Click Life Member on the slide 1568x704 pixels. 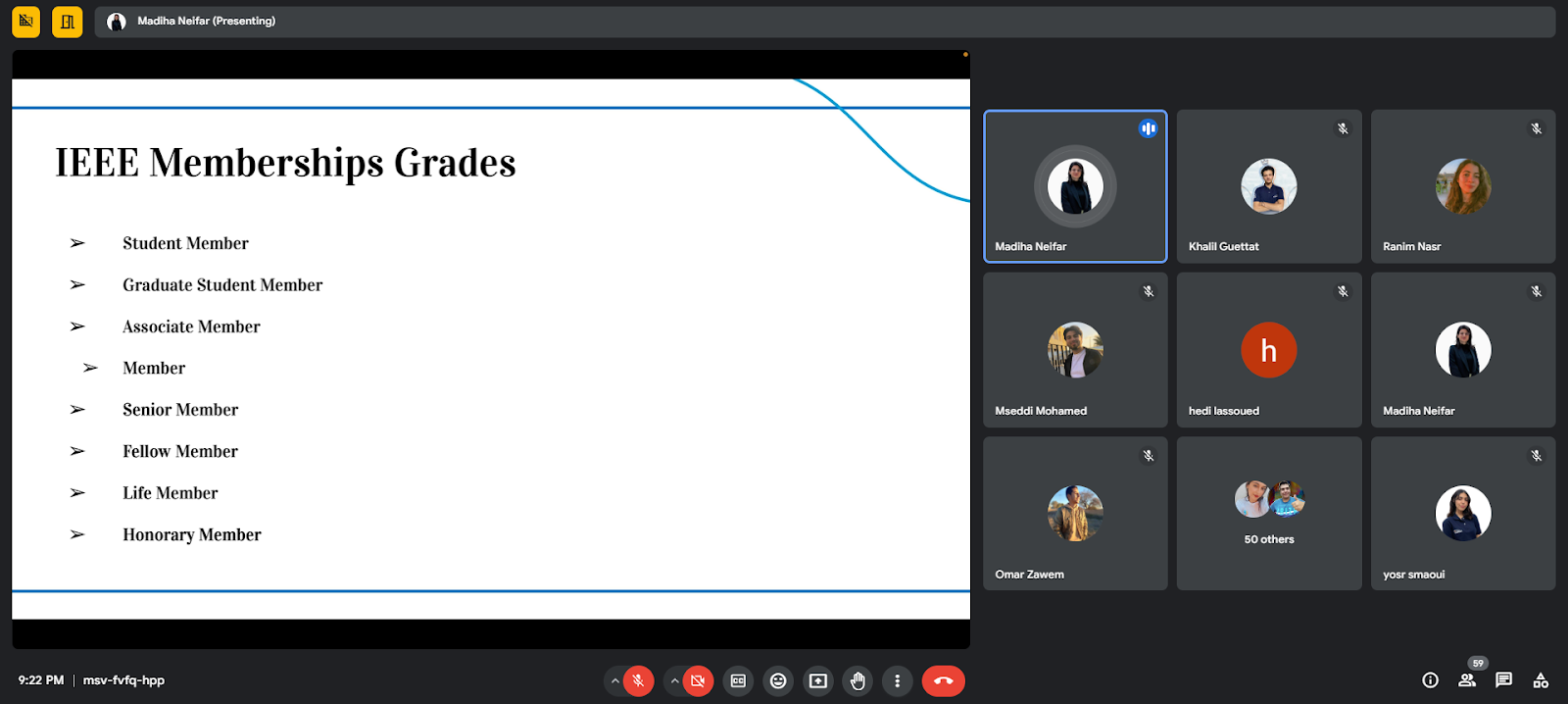[171, 493]
